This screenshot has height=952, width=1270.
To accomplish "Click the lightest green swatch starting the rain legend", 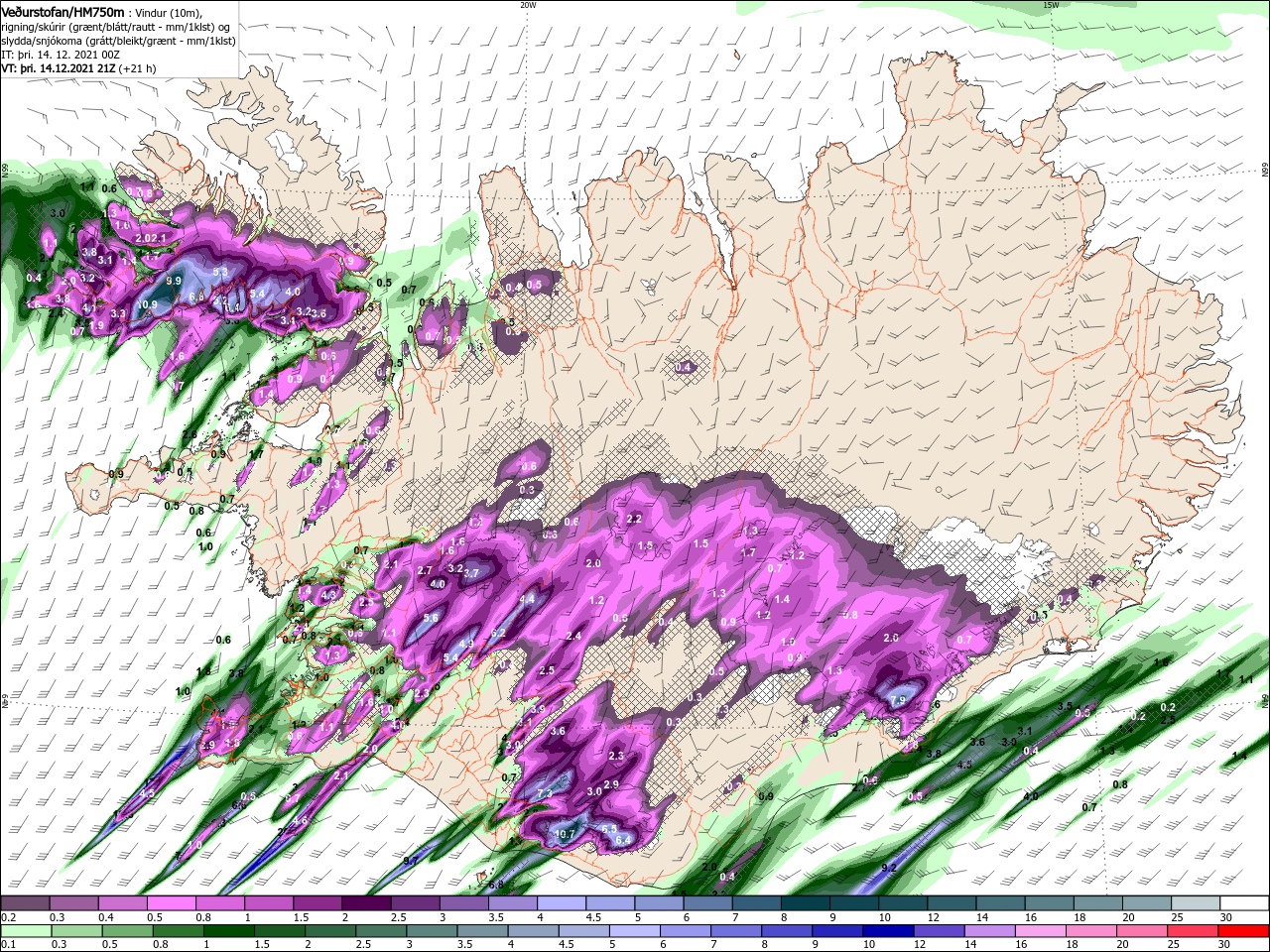I will 26,931.
